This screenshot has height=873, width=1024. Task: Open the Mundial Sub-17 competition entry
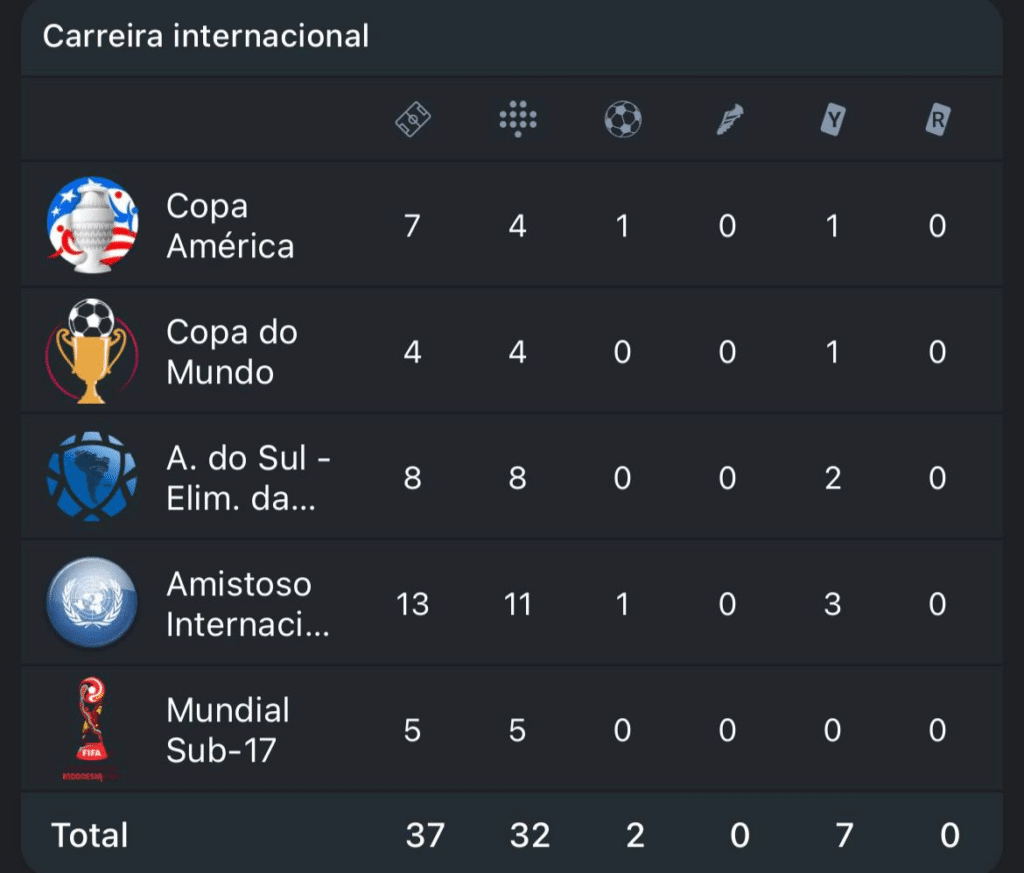tap(228, 730)
